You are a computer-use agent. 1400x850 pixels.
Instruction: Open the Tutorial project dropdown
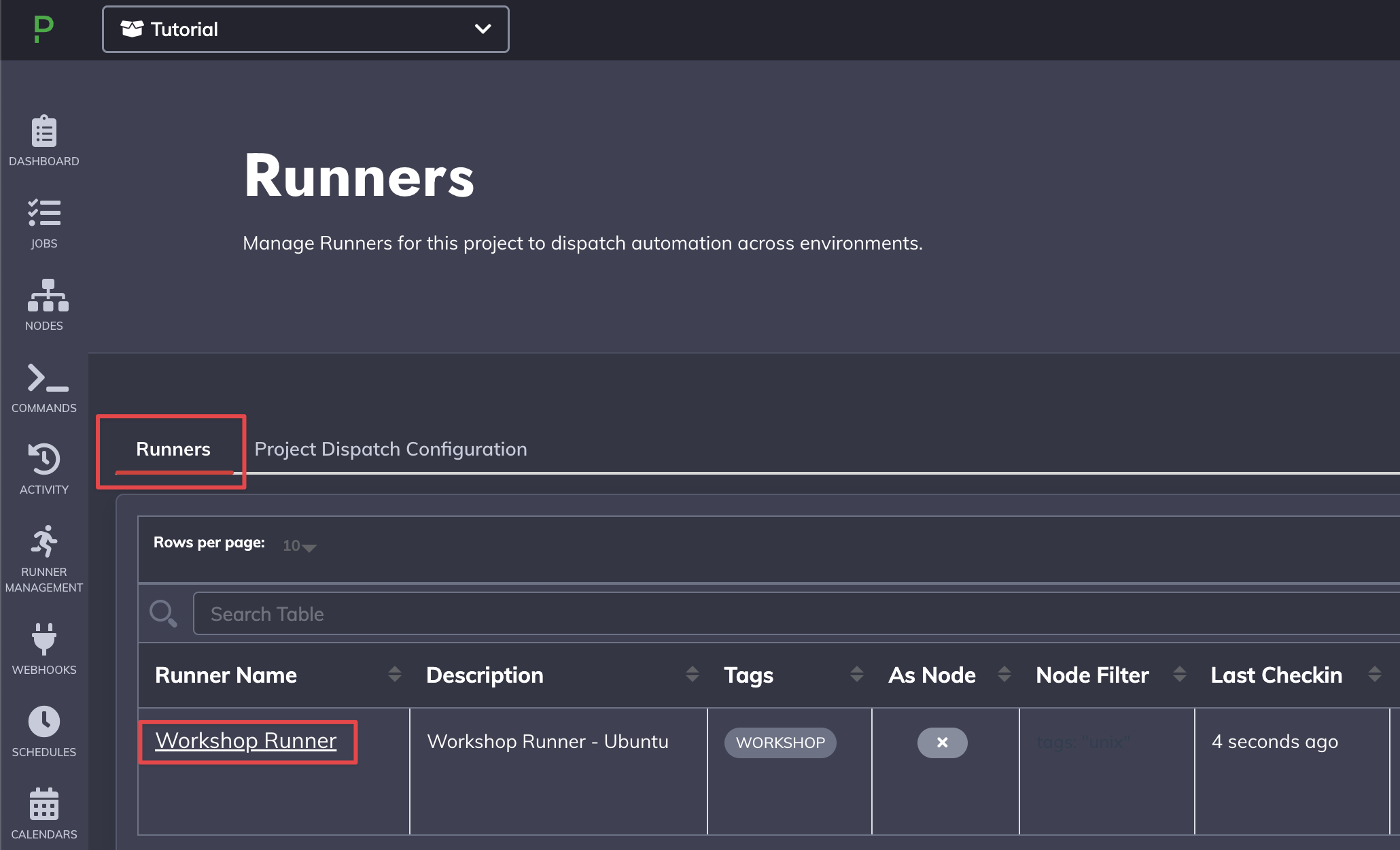click(306, 29)
